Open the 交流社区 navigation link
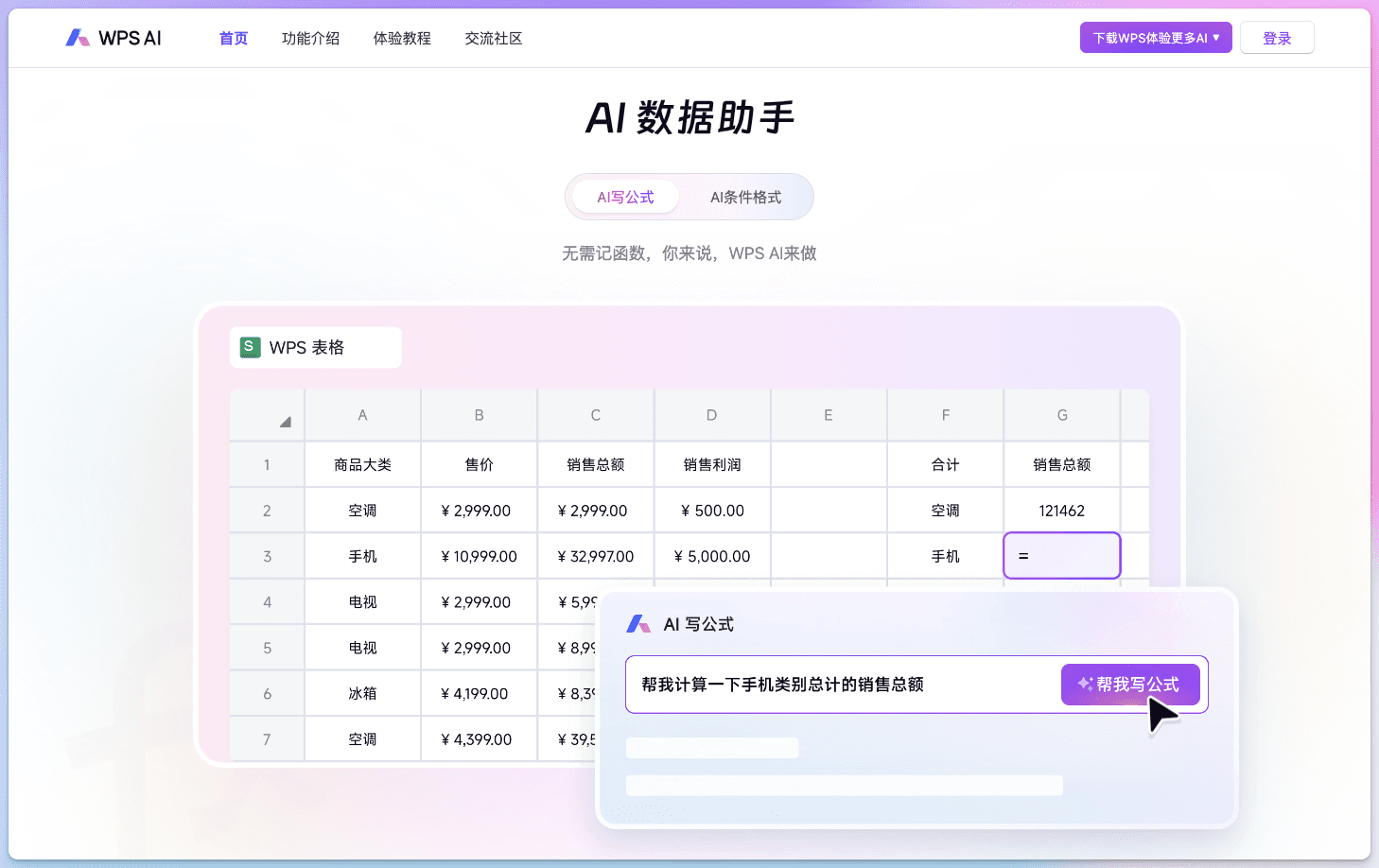Screen dimensions: 1379x868 tap(494, 38)
